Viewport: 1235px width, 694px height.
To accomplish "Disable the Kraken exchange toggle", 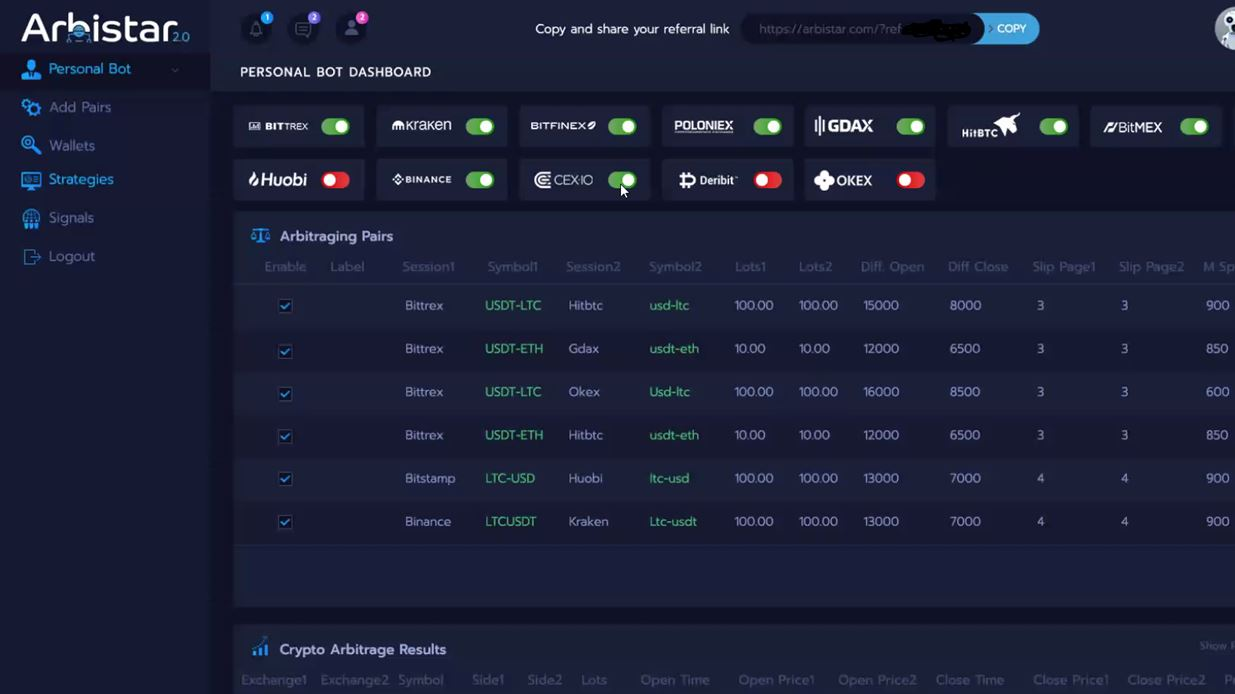I will click(480, 126).
